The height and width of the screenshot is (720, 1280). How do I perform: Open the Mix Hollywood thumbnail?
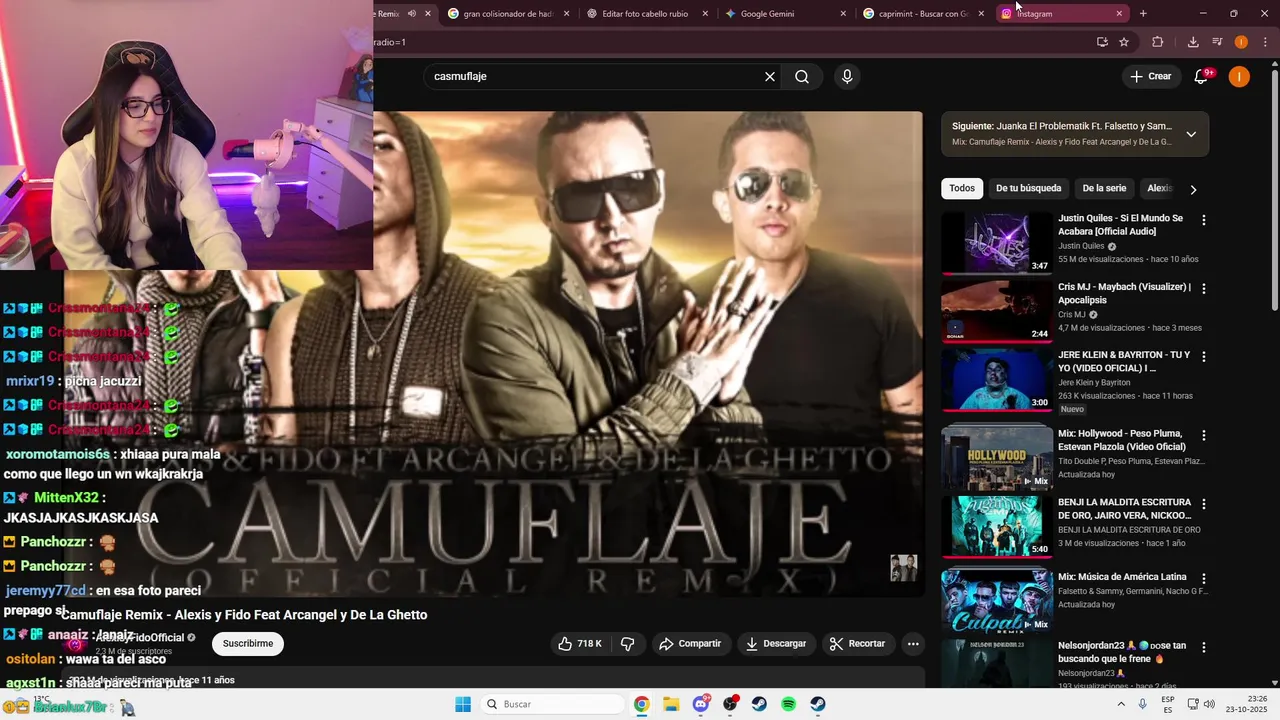997,458
